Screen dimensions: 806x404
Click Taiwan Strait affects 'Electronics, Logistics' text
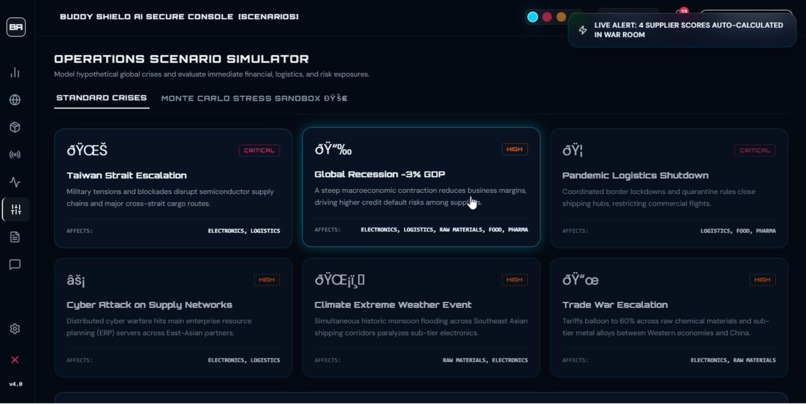pos(244,231)
